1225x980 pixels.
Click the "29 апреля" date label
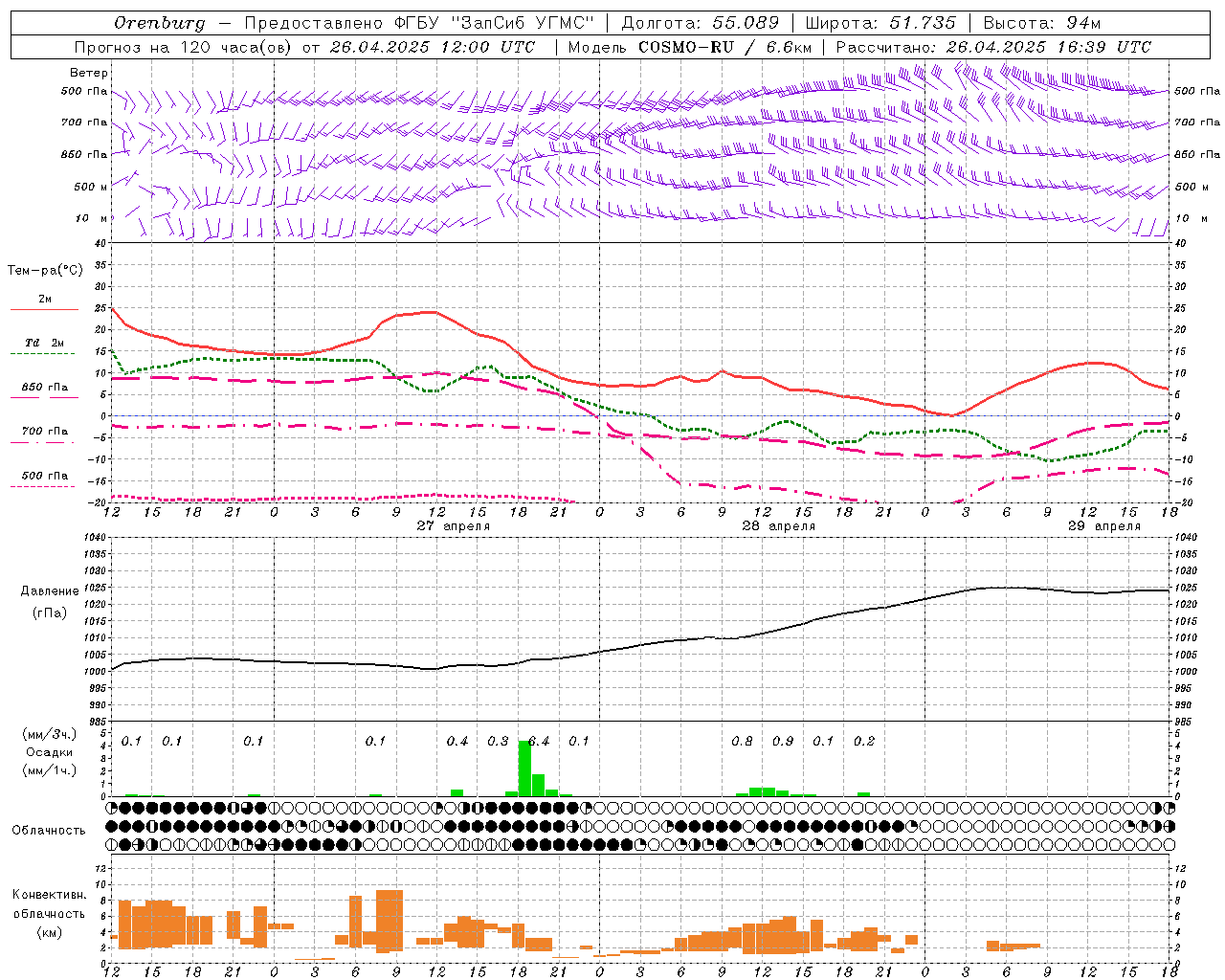coord(1104,525)
